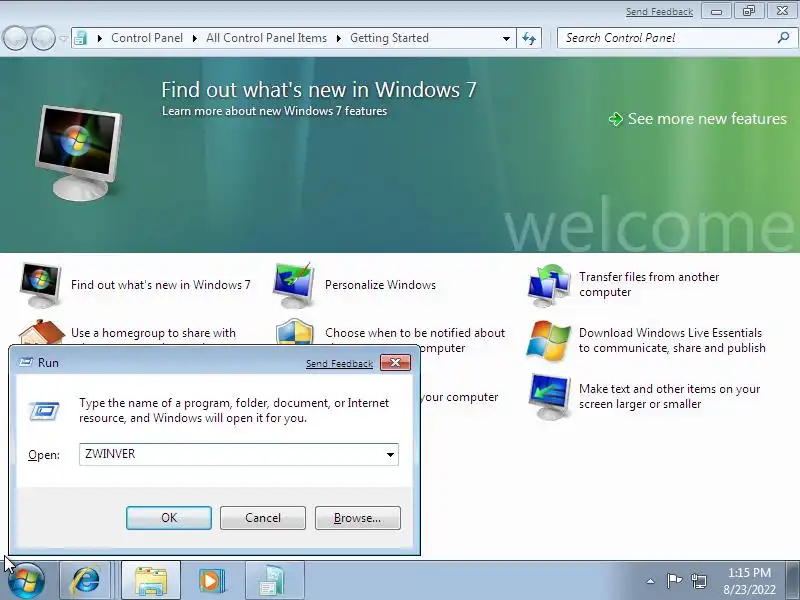The width and height of the screenshot is (800, 600).
Task: Open Action Center flag icon in tray
Action: click(x=674, y=581)
